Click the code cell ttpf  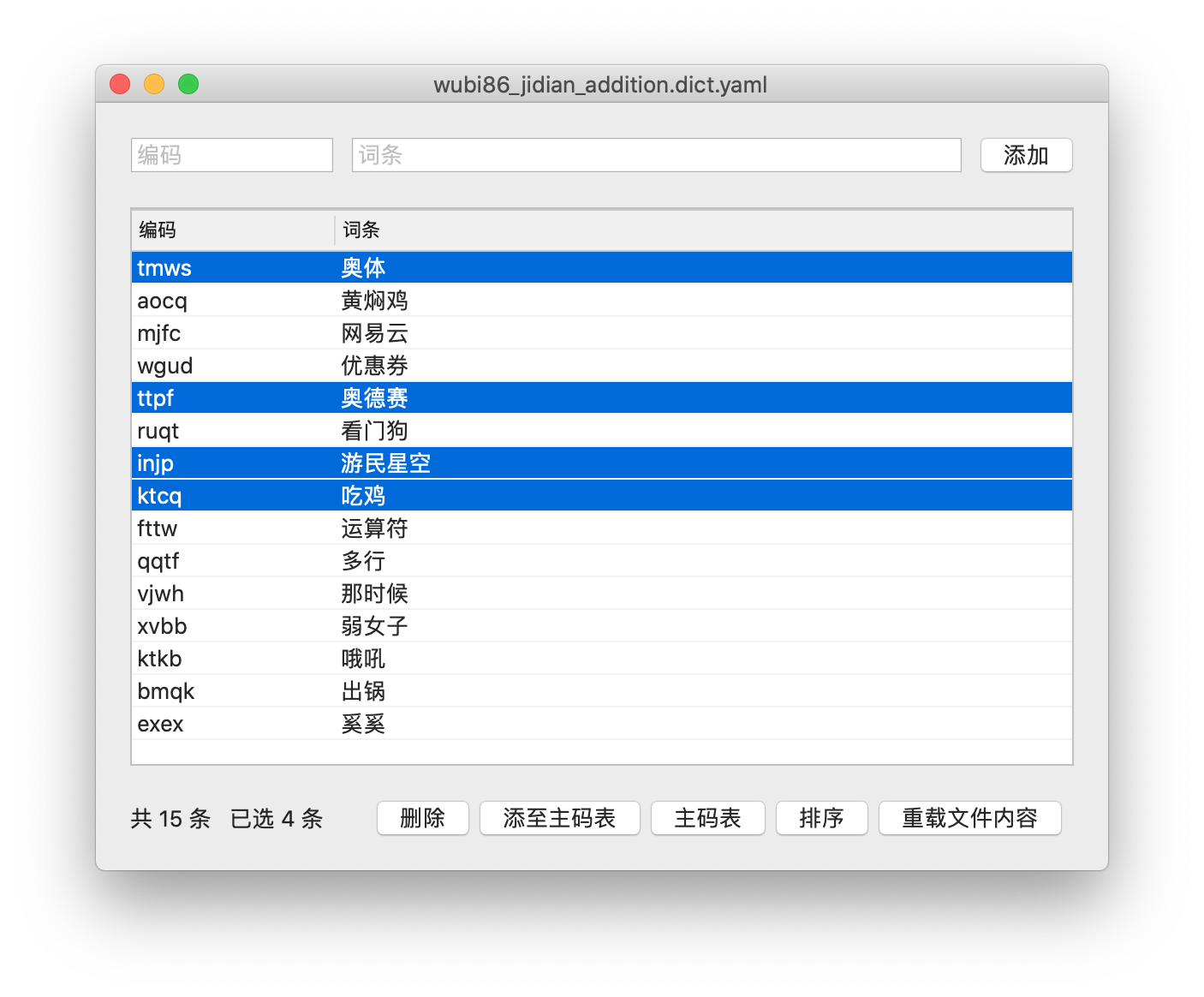click(155, 399)
